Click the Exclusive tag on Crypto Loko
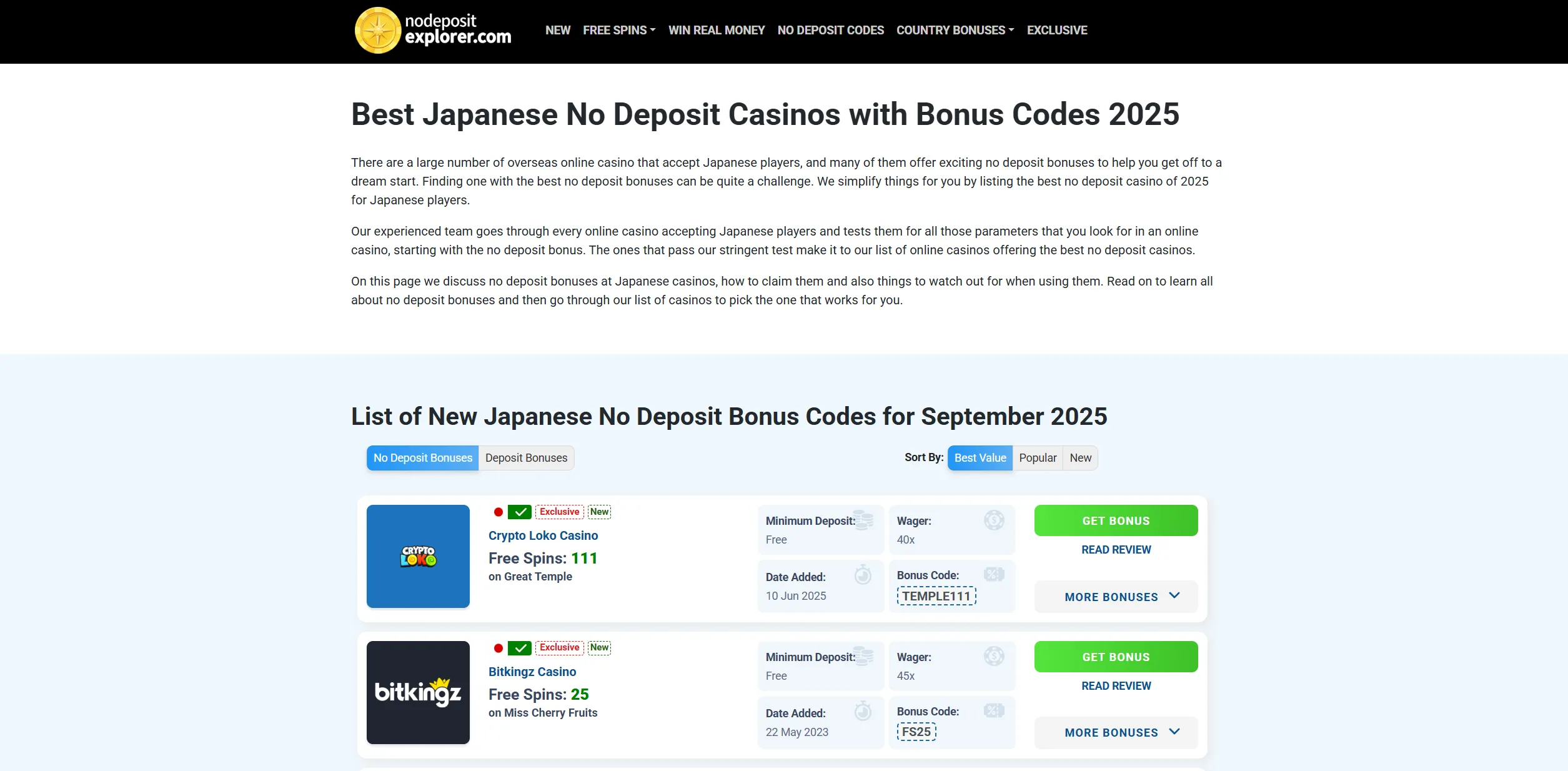This screenshot has width=1568, height=771. [x=559, y=512]
